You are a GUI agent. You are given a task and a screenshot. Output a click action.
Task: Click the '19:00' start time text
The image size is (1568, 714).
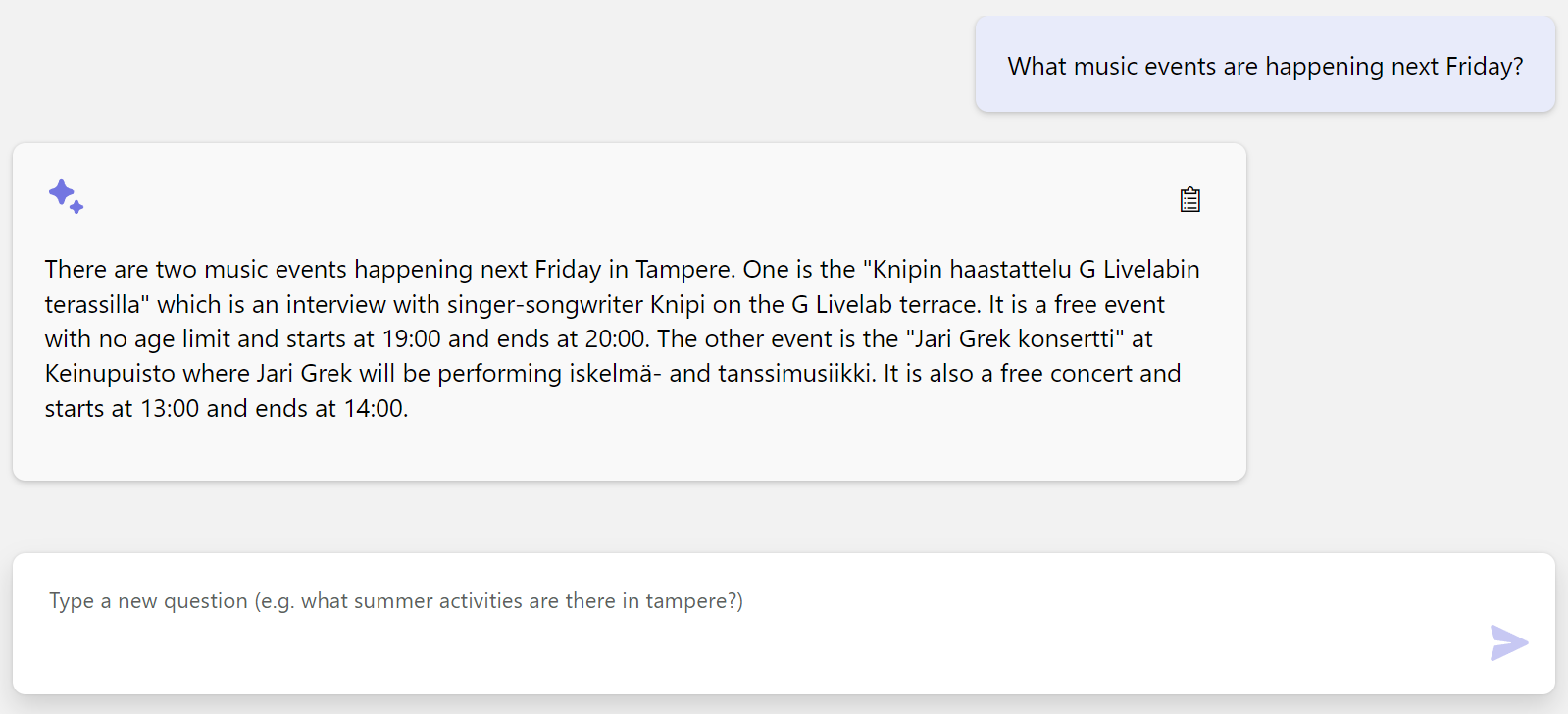(412, 338)
